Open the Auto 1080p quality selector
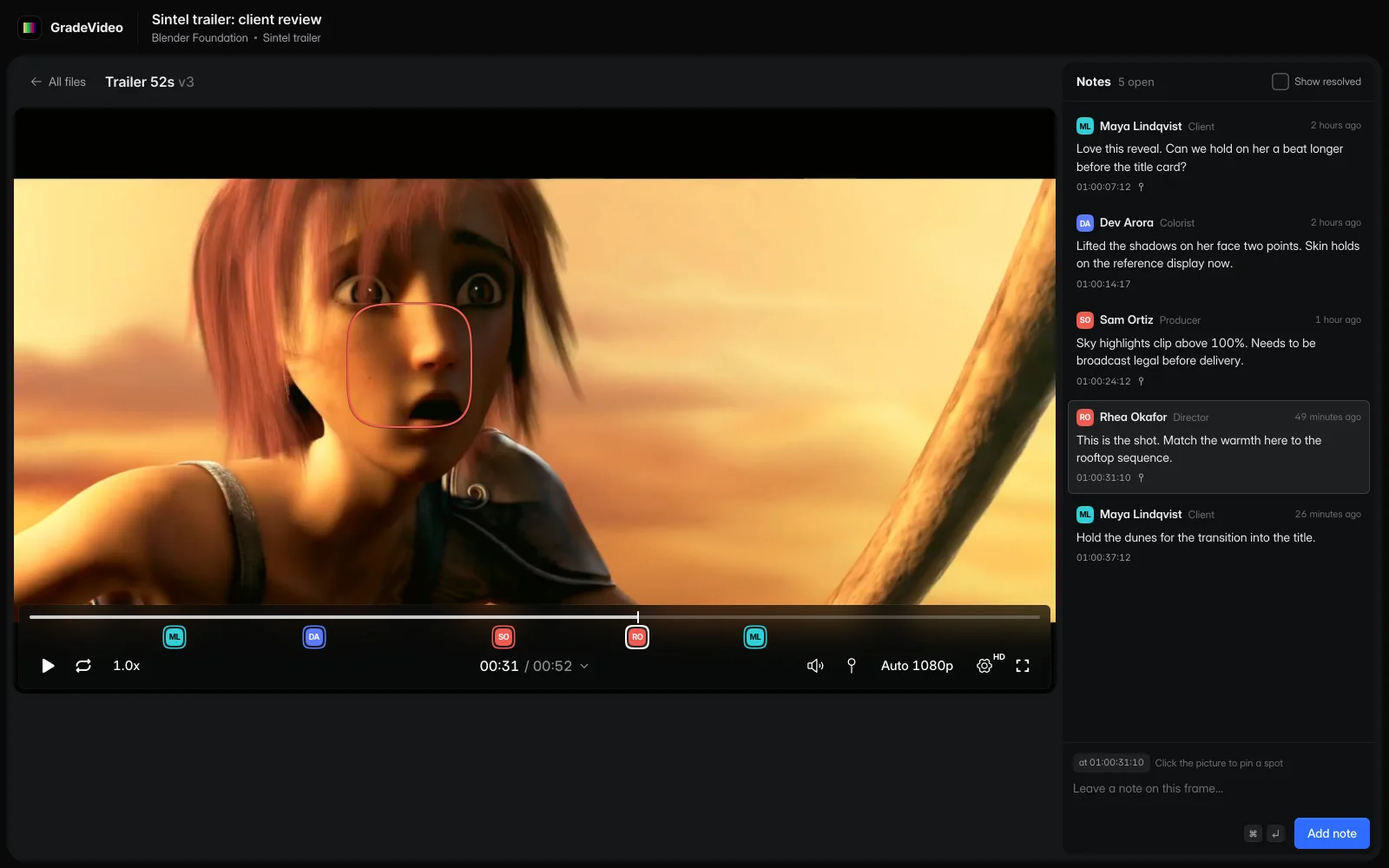This screenshot has width=1389, height=868. click(917, 666)
